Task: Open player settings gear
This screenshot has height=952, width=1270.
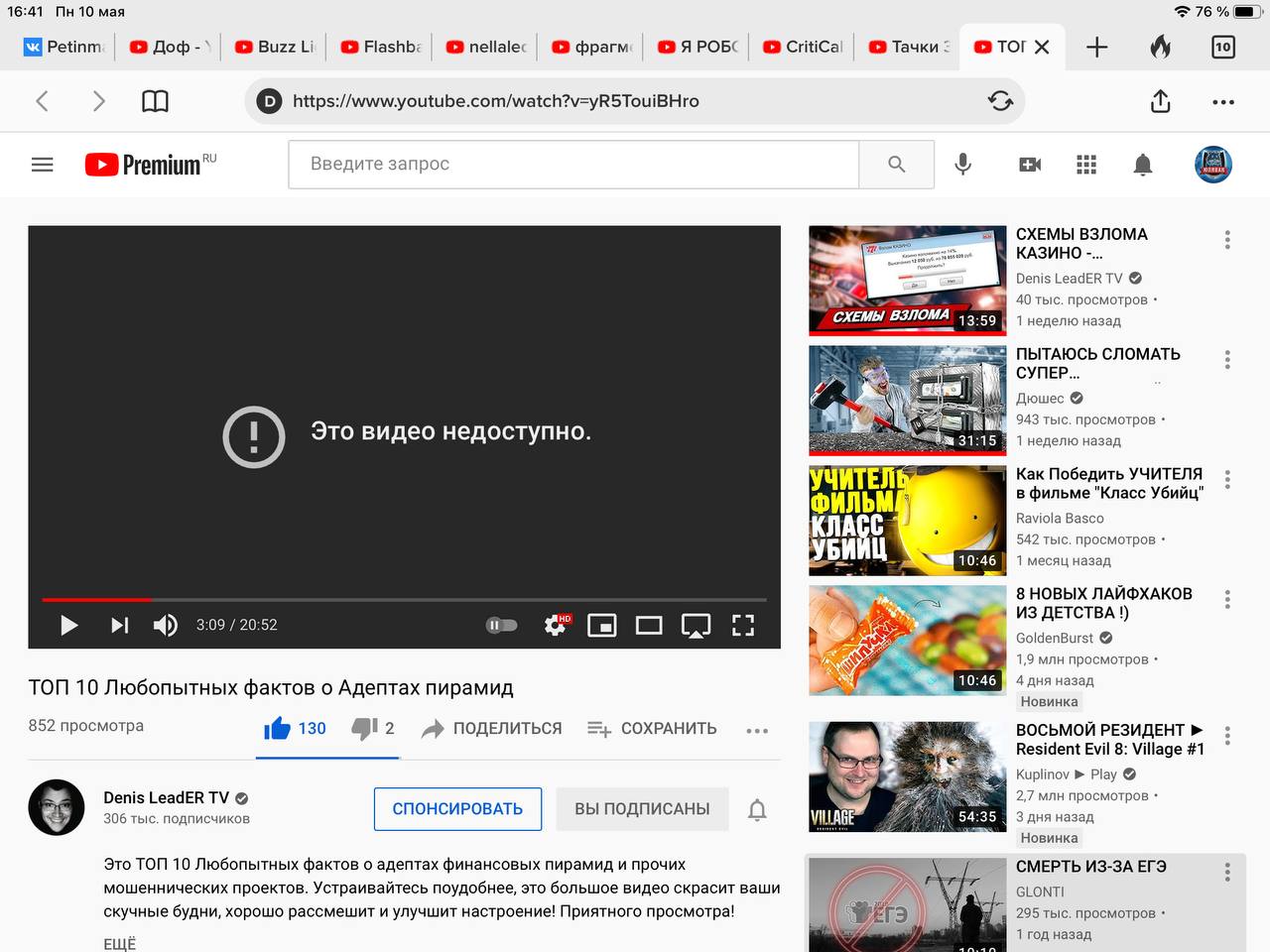Action: point(556,625)
